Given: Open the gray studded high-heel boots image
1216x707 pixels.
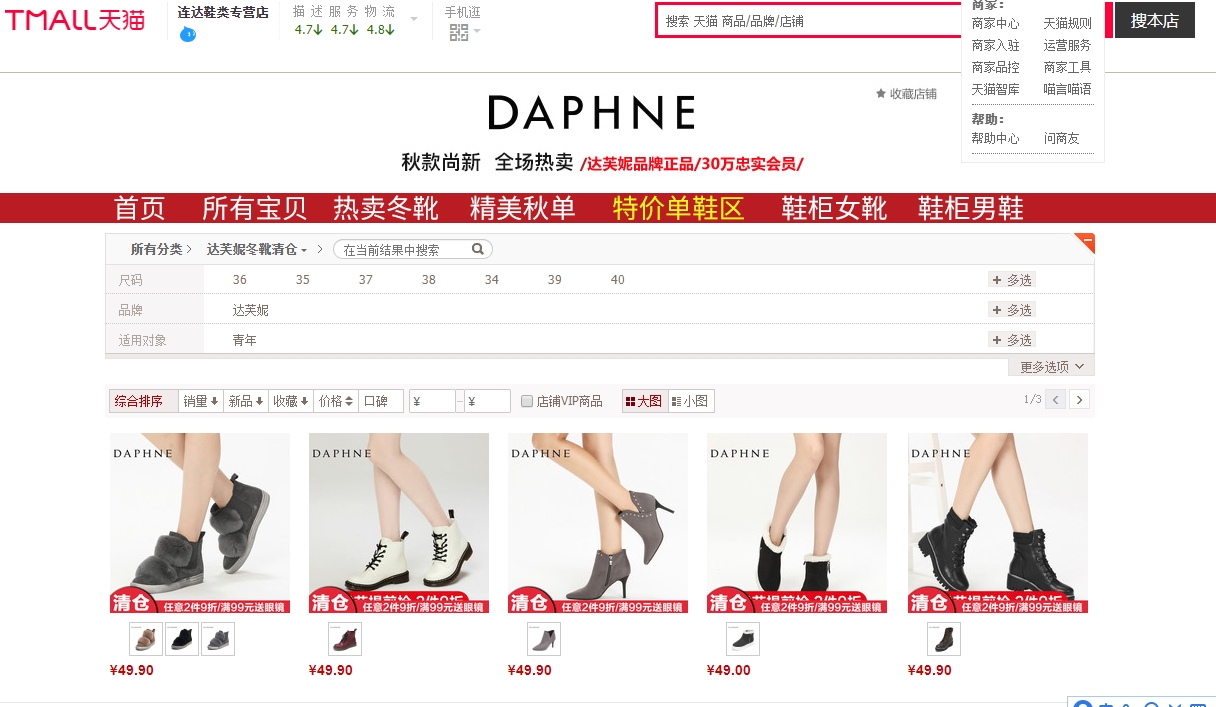Looking at the screenshot, I should coord(598,523).
